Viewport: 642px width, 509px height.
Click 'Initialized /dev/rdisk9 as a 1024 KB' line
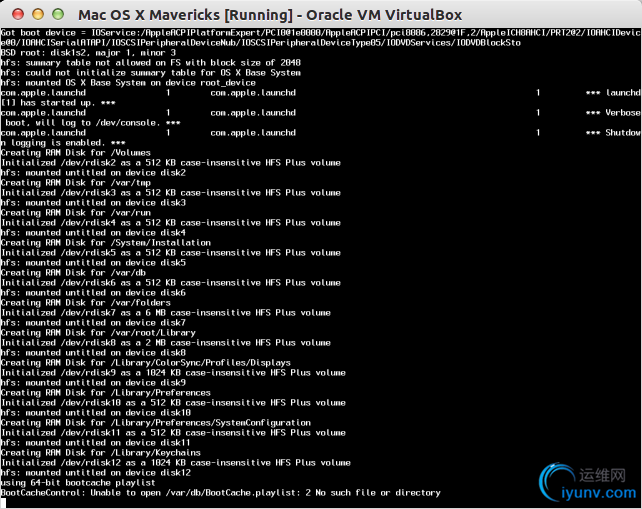173,373
